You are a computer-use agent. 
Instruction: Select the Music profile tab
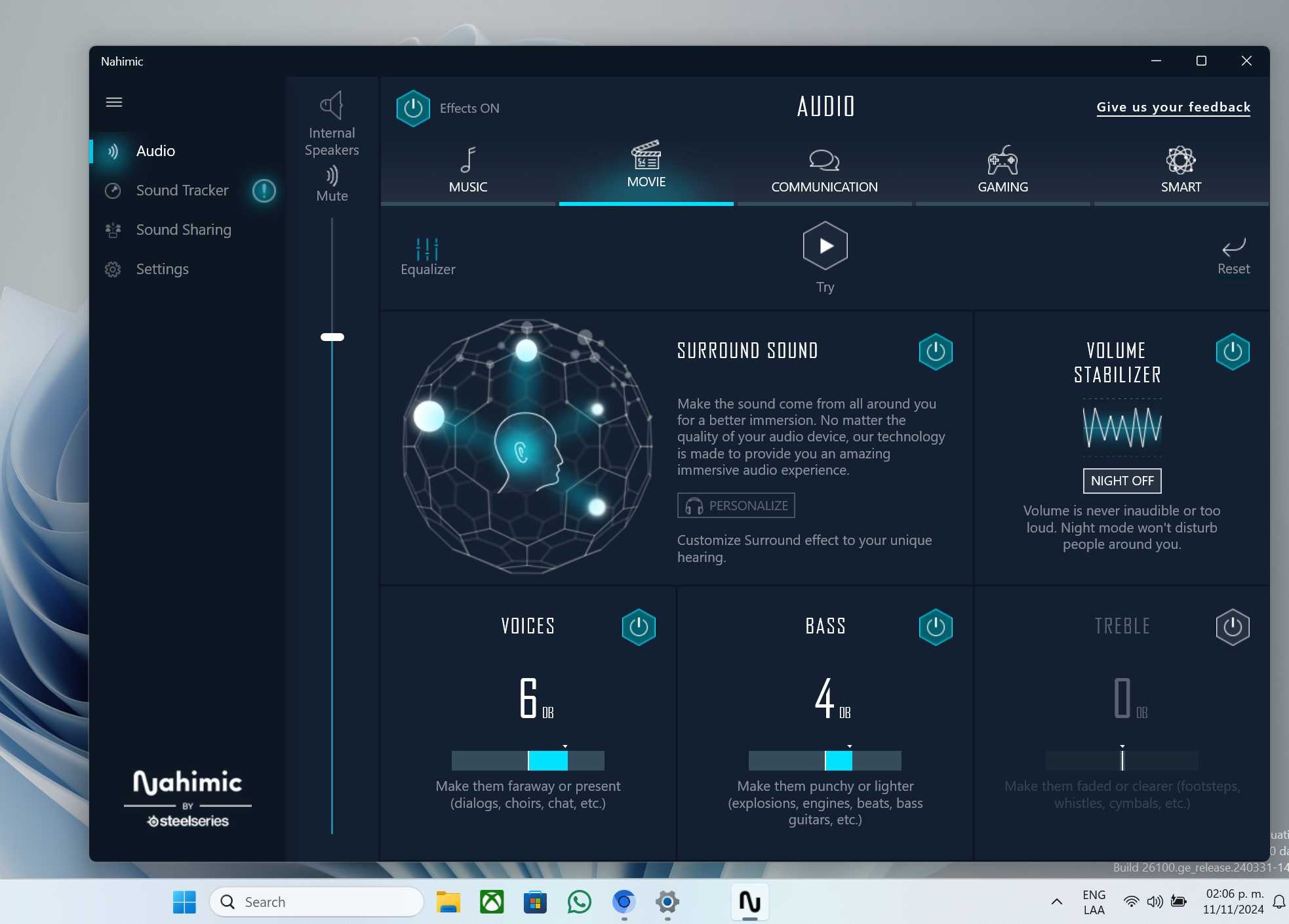(x=468, y=170)
